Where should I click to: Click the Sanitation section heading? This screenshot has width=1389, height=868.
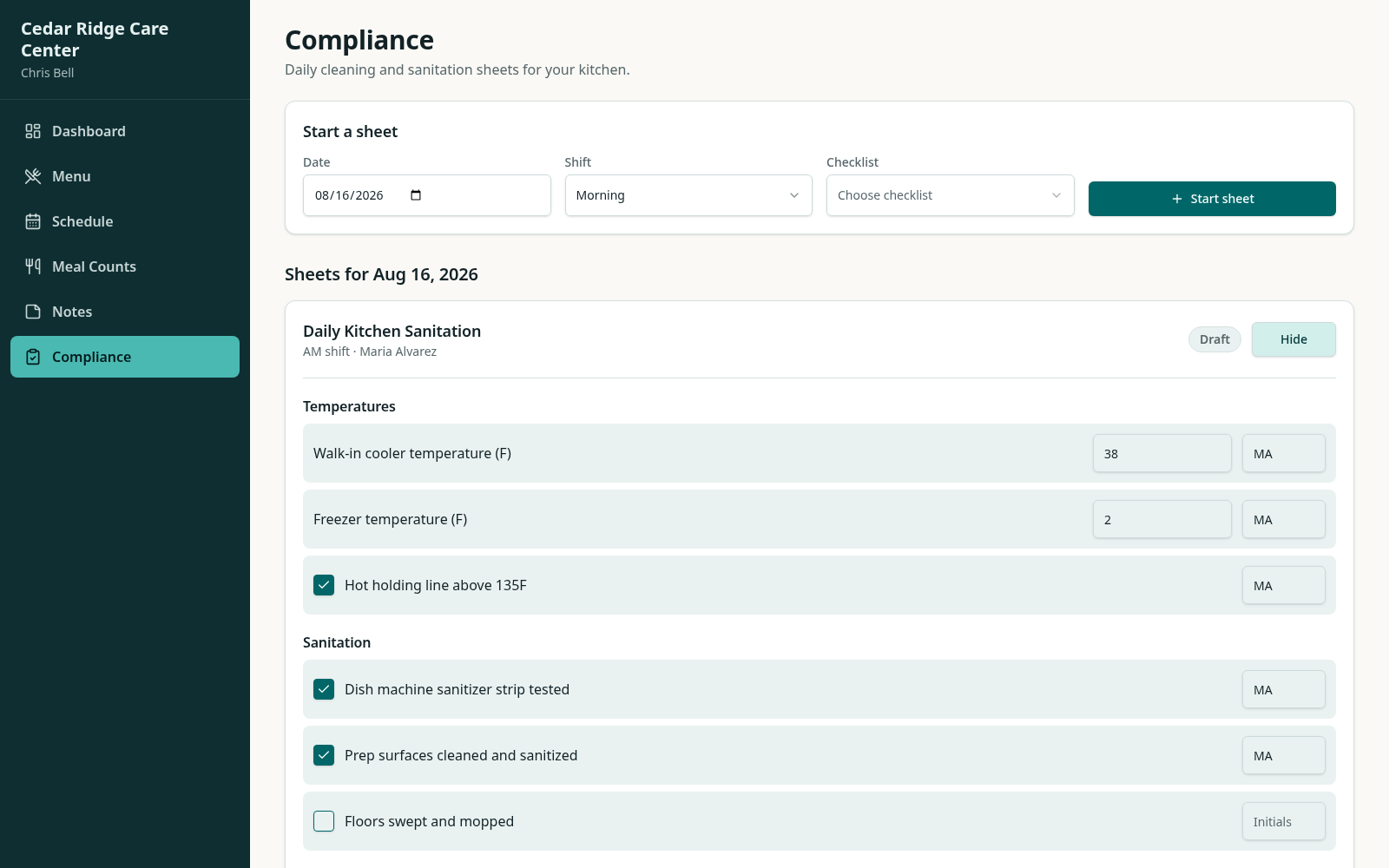[337, 642]
